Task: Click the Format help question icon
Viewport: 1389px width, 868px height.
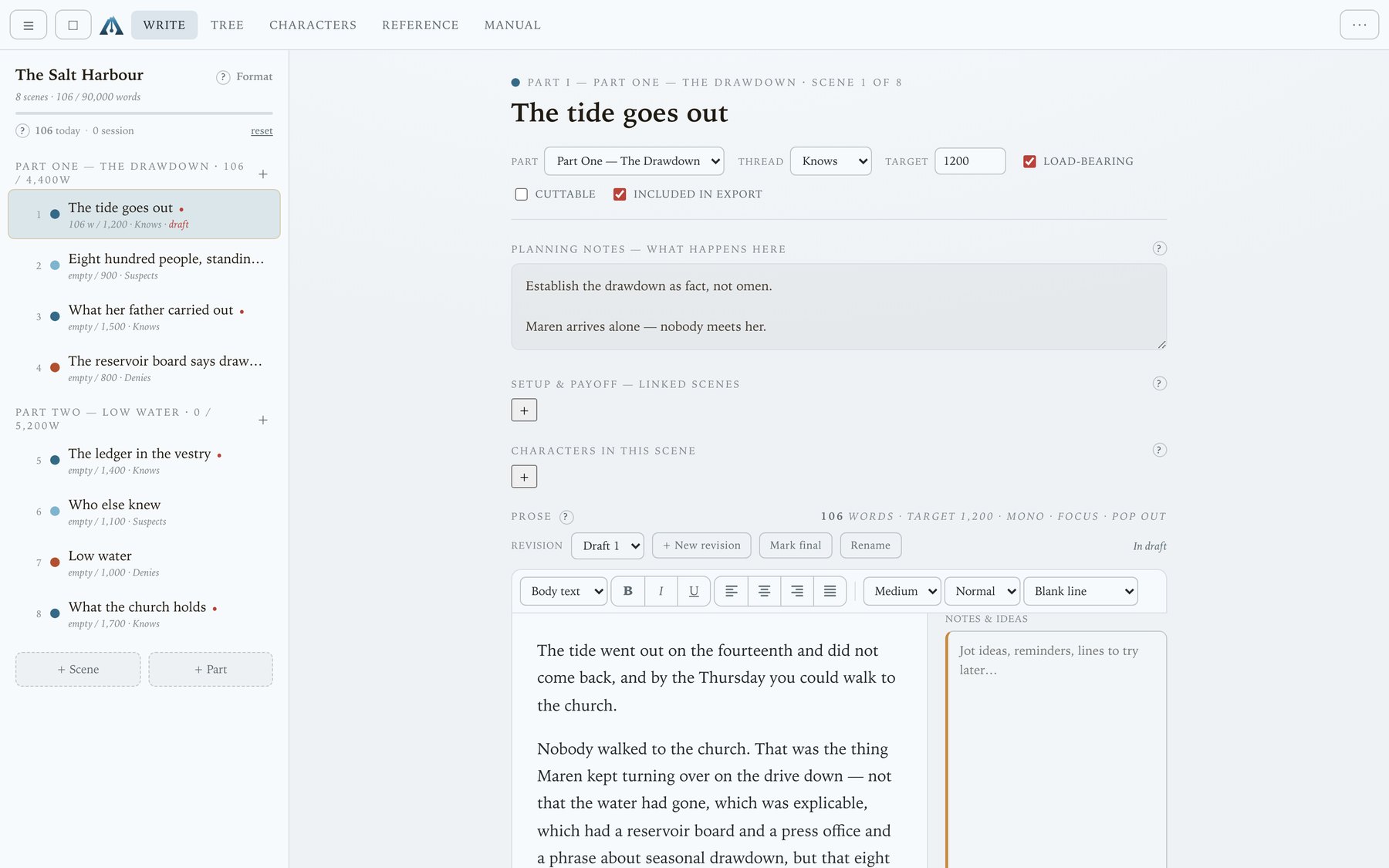Action: click(223, 77)
